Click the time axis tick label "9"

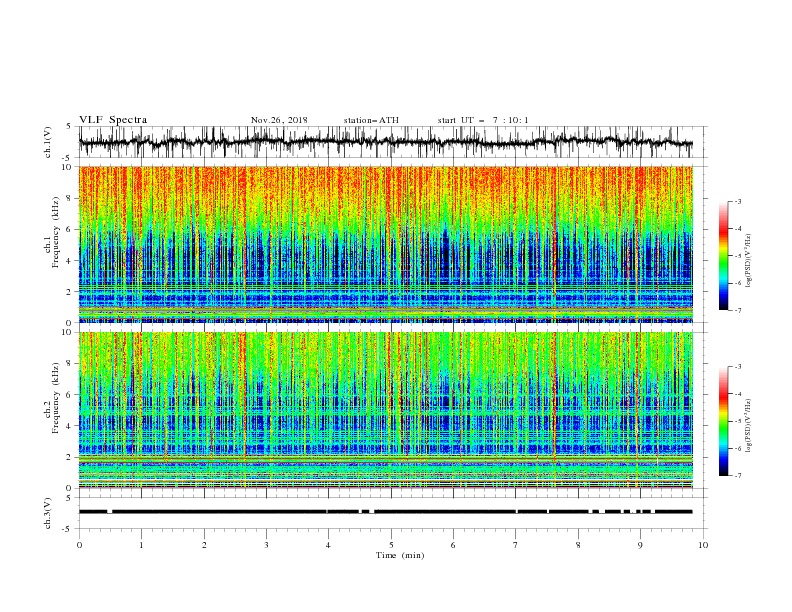640,545
